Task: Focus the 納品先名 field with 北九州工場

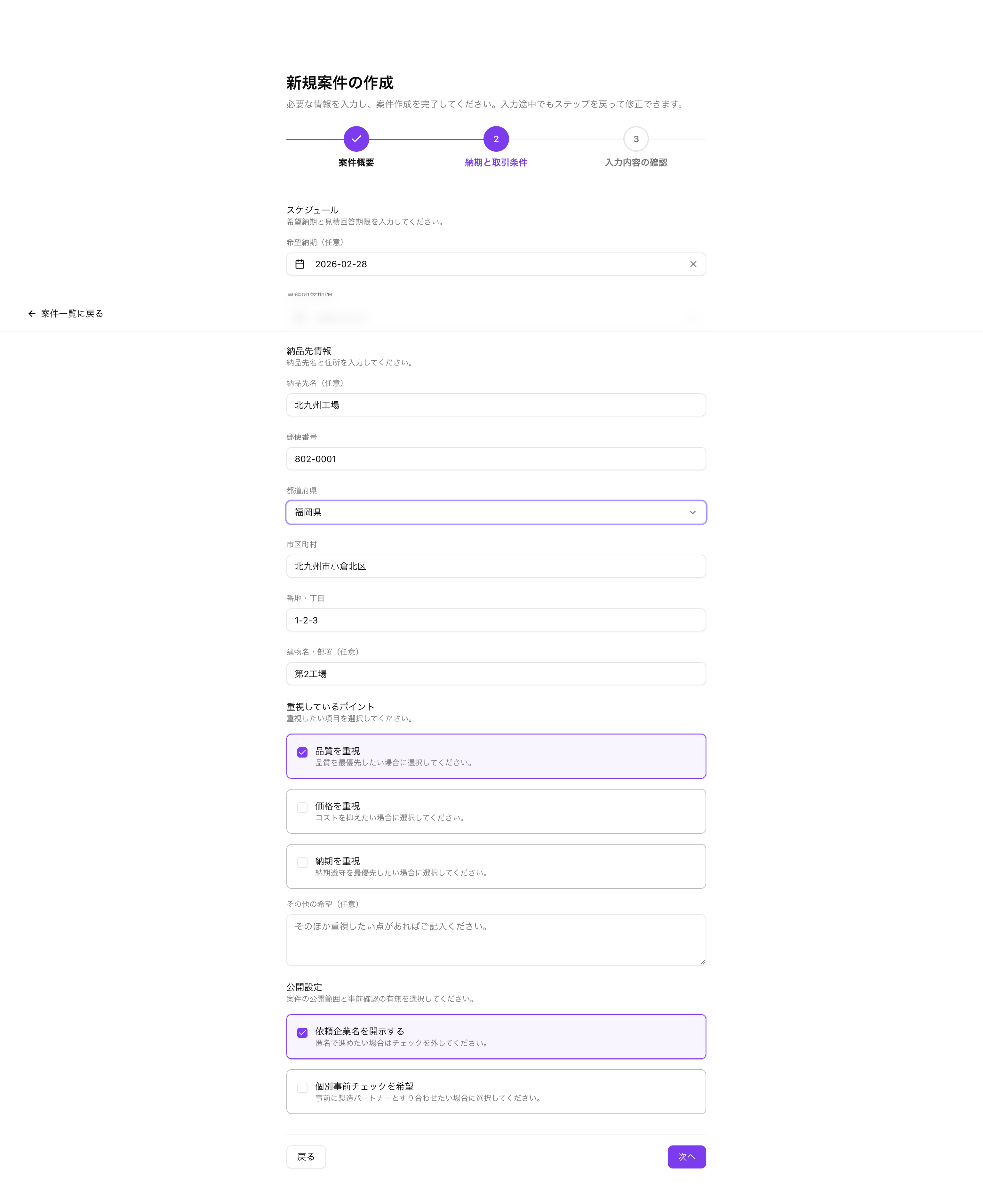Action: [x=495, y=405]
